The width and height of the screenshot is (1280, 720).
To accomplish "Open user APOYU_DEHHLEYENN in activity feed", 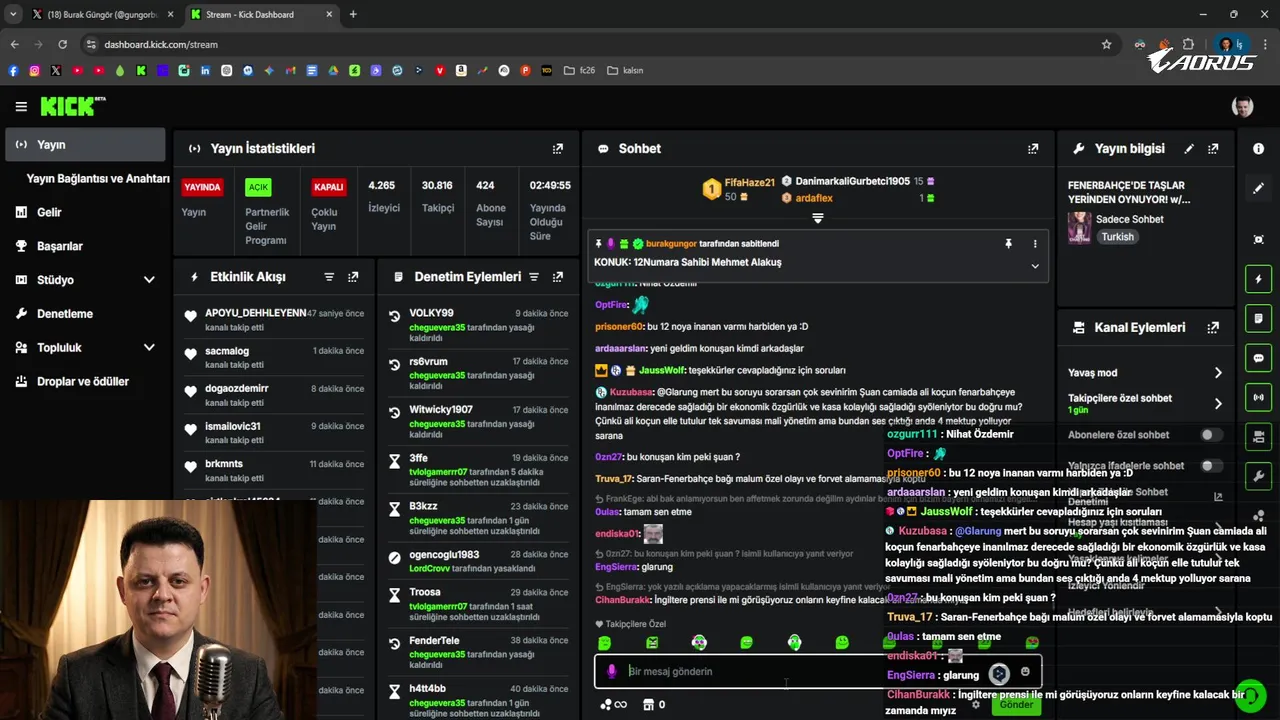I will (x=256, y=313).
